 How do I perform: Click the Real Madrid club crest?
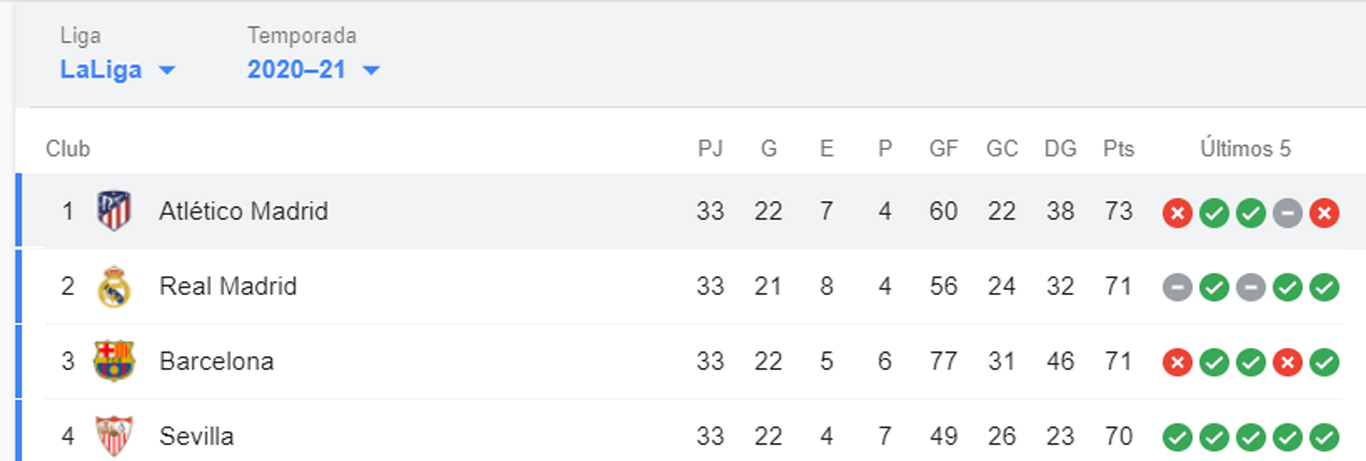click(x=114, y=287)
